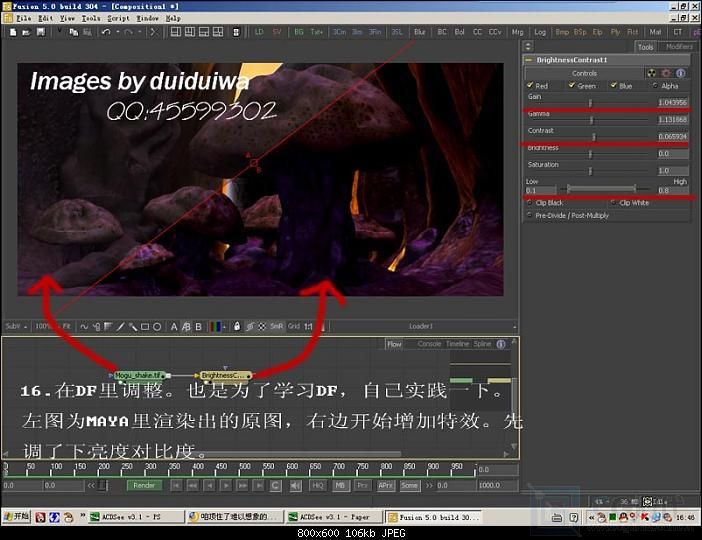Click the Saturation slider handle
Screen dimensions: 702x540
point(591,171)
